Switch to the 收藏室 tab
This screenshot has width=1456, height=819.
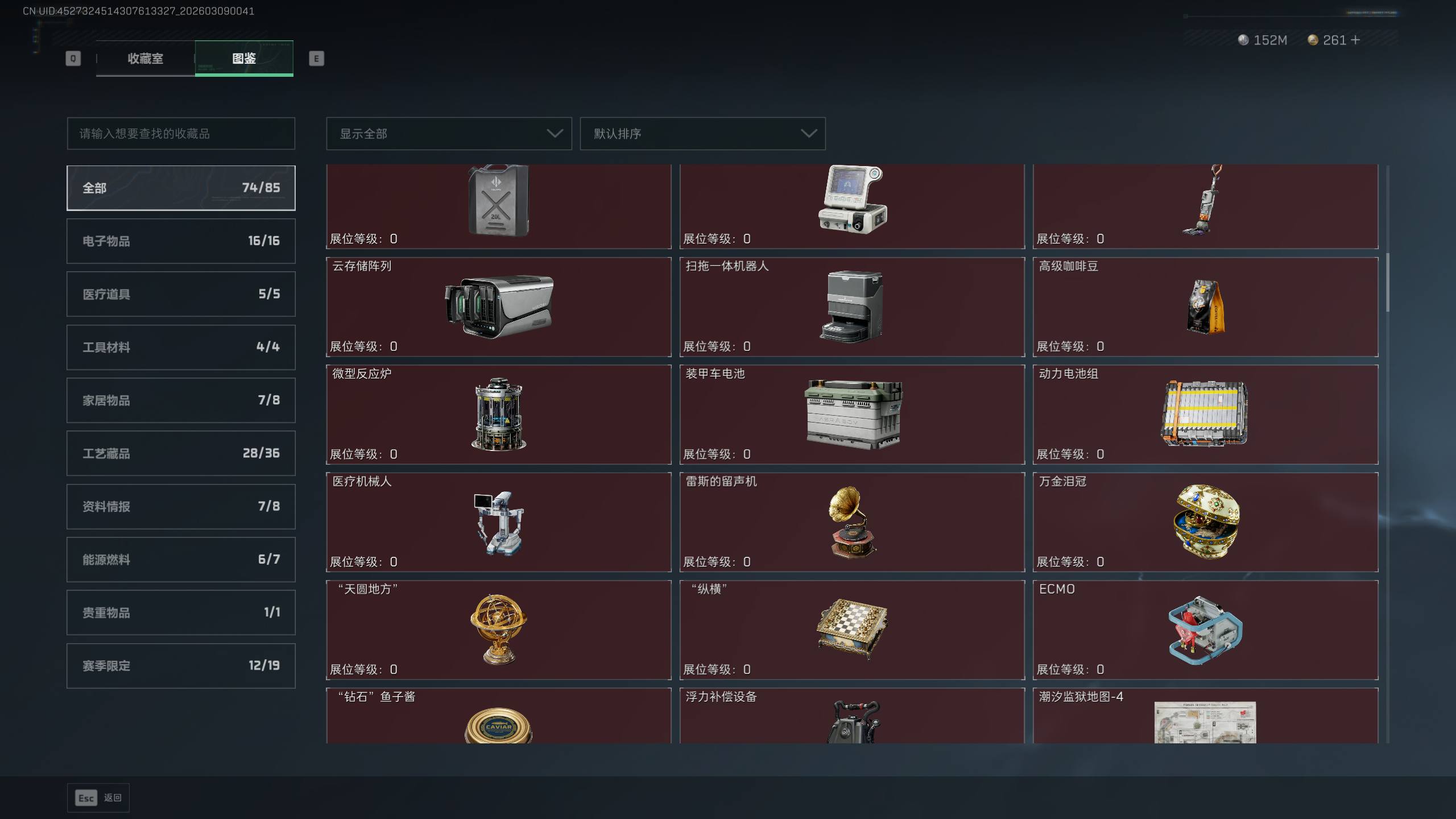(x=145, y=58)
